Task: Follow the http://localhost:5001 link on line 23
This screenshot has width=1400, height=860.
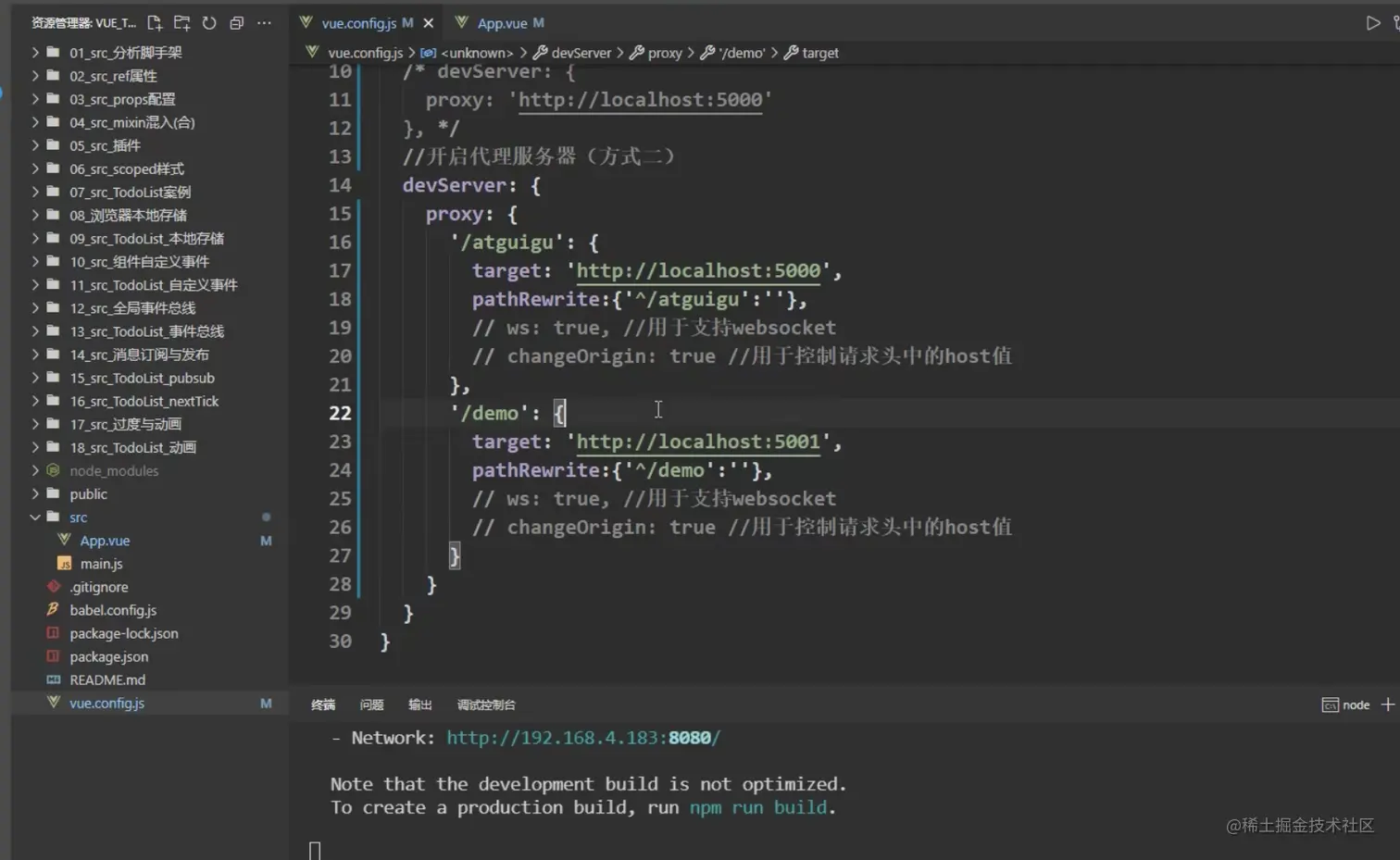Action: point(698,442)
